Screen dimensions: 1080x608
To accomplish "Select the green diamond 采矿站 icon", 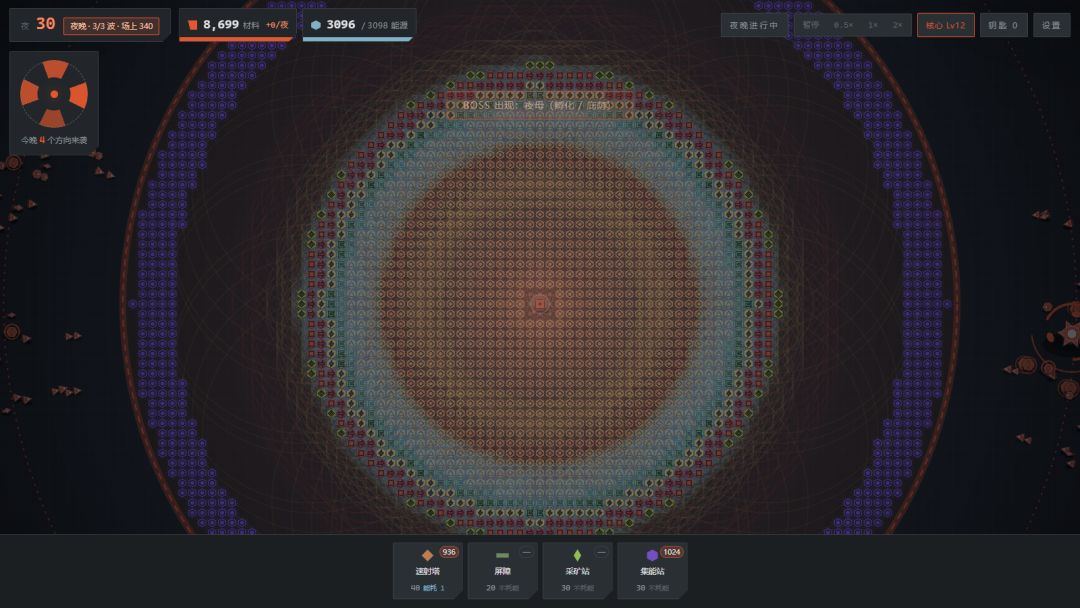I will click(577, 555).
